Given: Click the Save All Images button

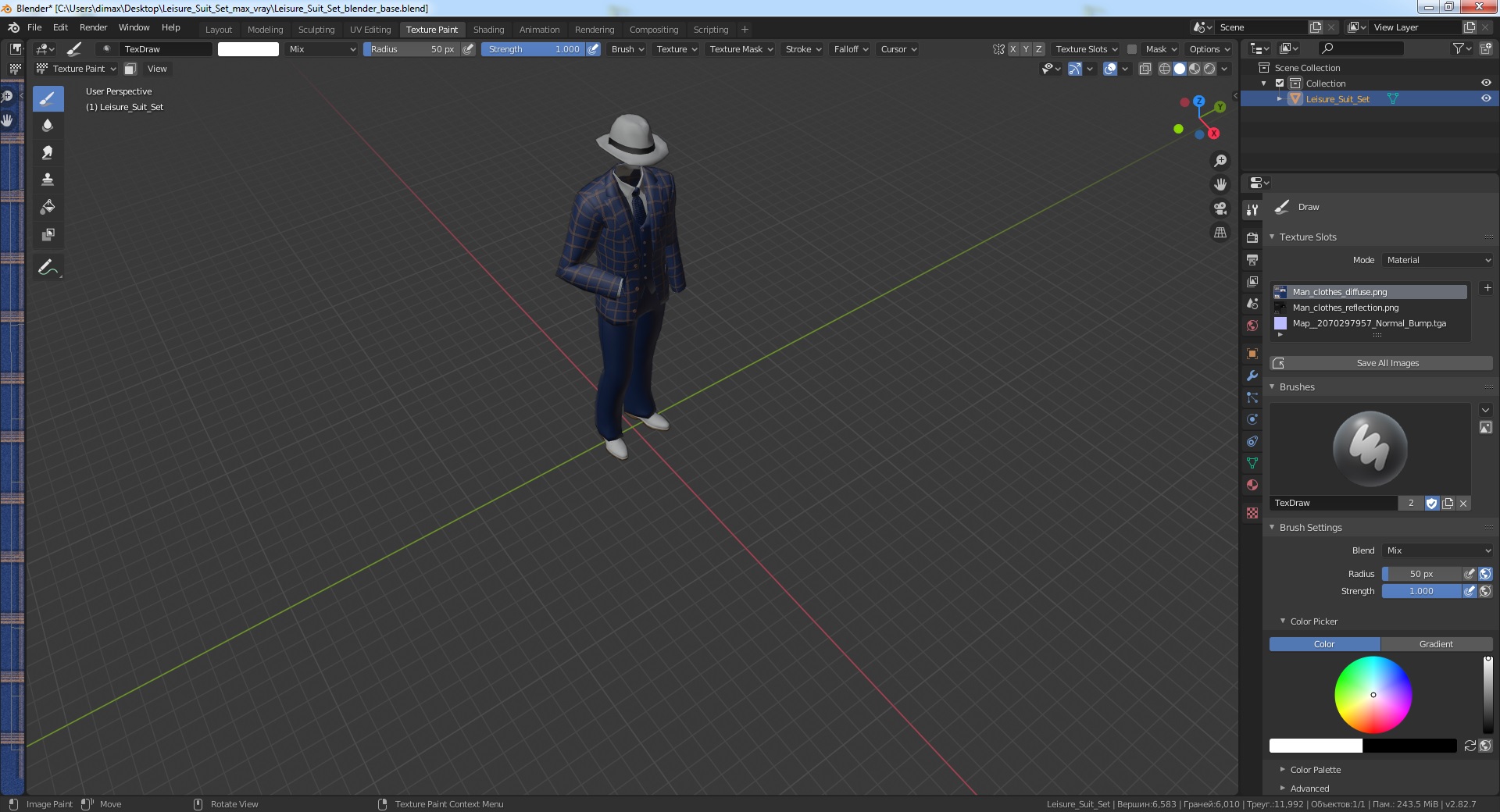Looking at the screenshot, I should tap(1381, 363).
